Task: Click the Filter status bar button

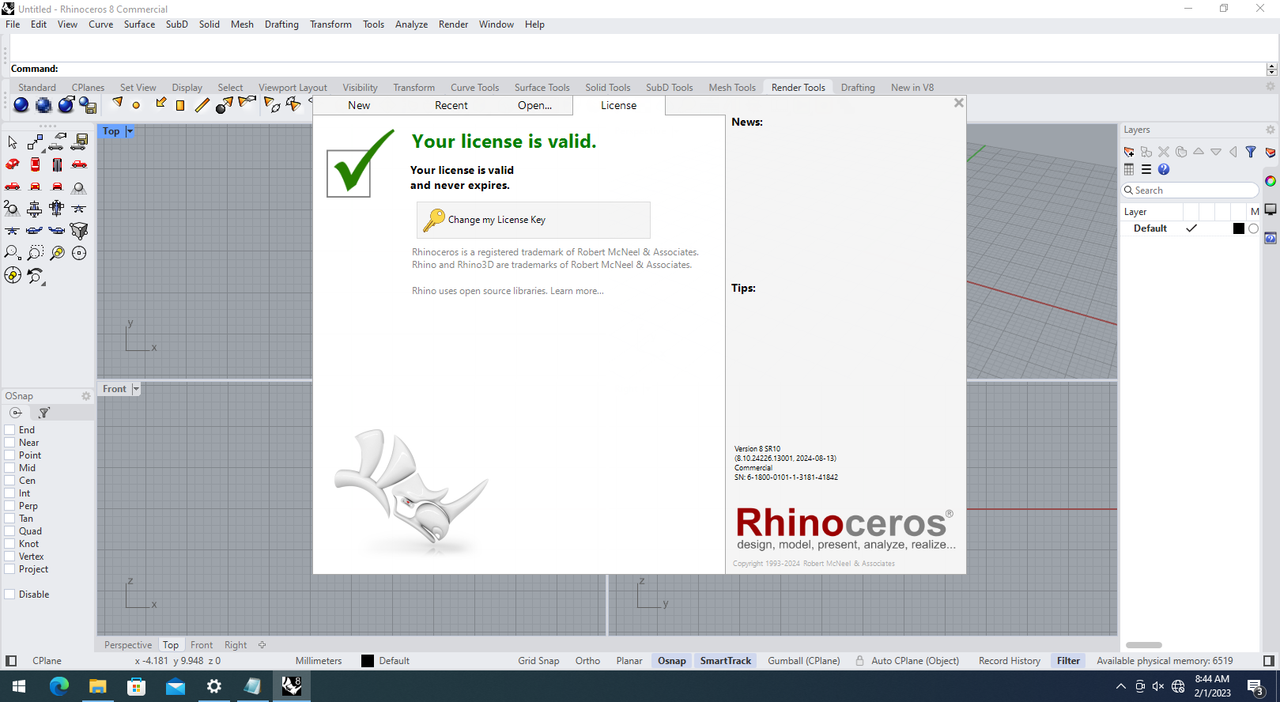Action: point(1068,661)
